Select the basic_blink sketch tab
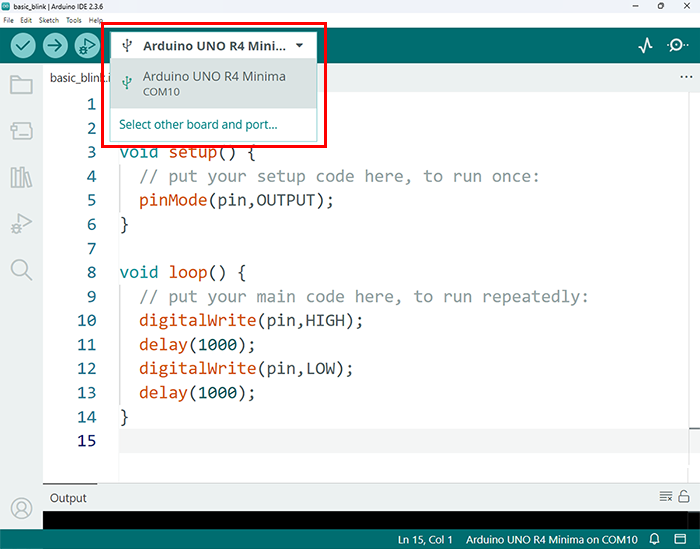 pos(79,78)
